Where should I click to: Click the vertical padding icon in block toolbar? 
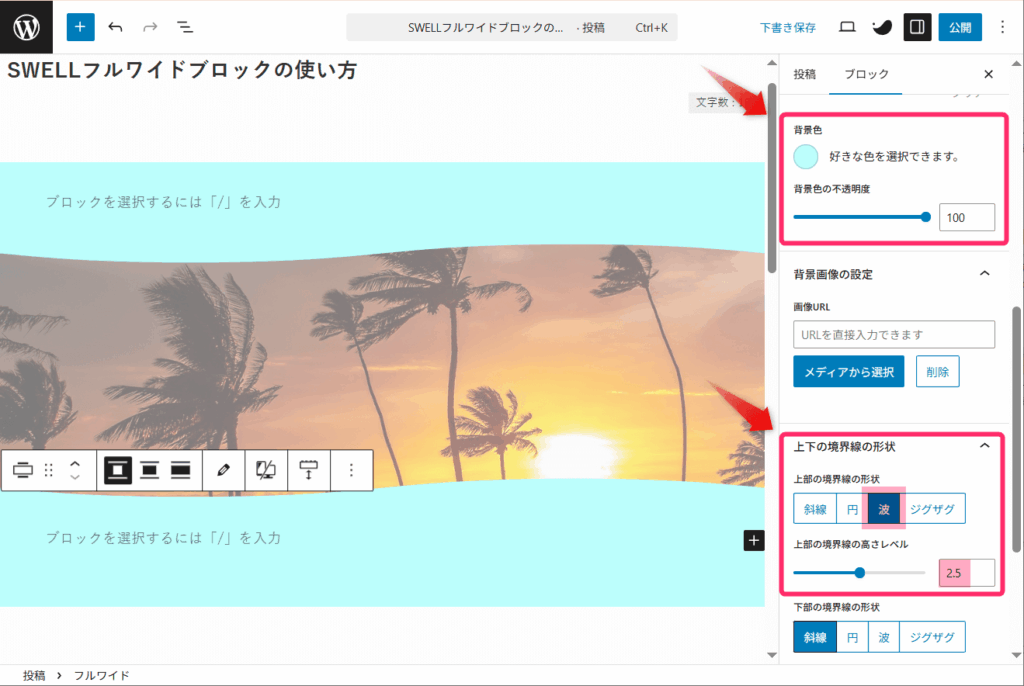pos(308,470)
